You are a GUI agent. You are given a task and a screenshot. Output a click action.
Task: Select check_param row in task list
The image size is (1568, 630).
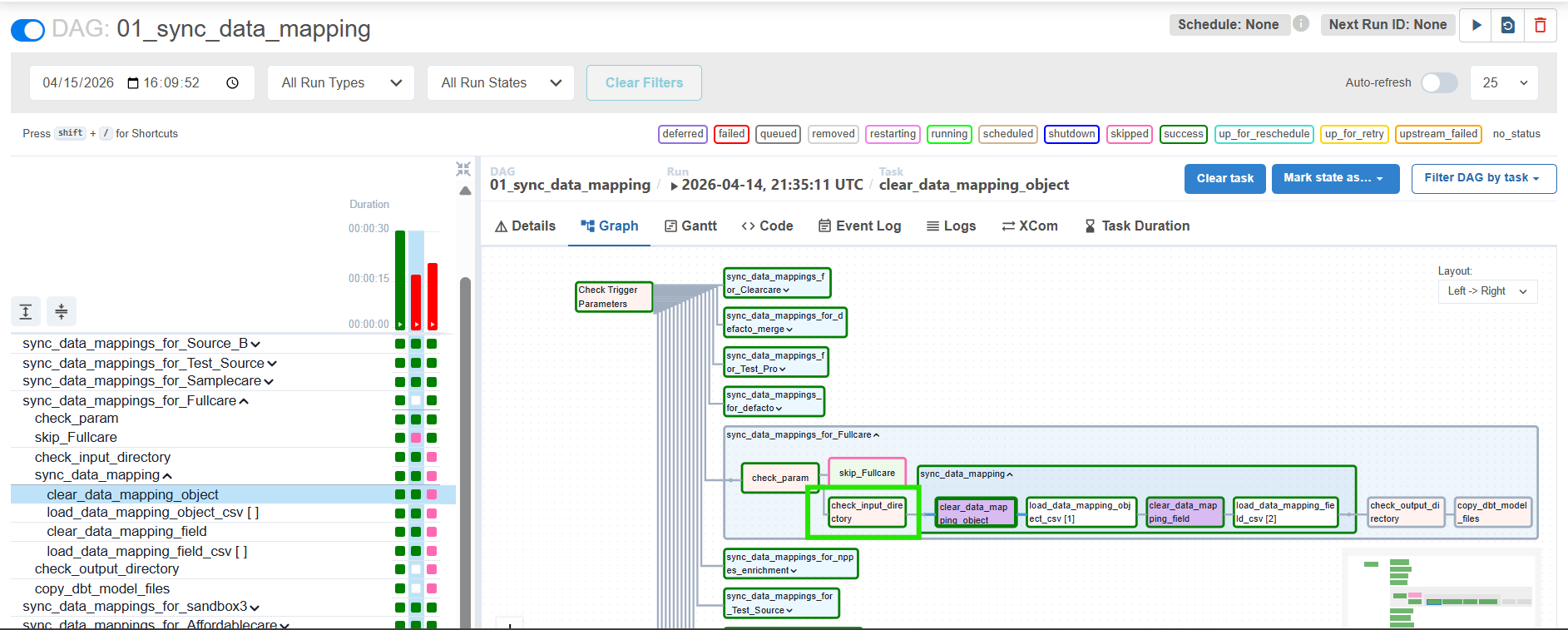coord(77,419)
